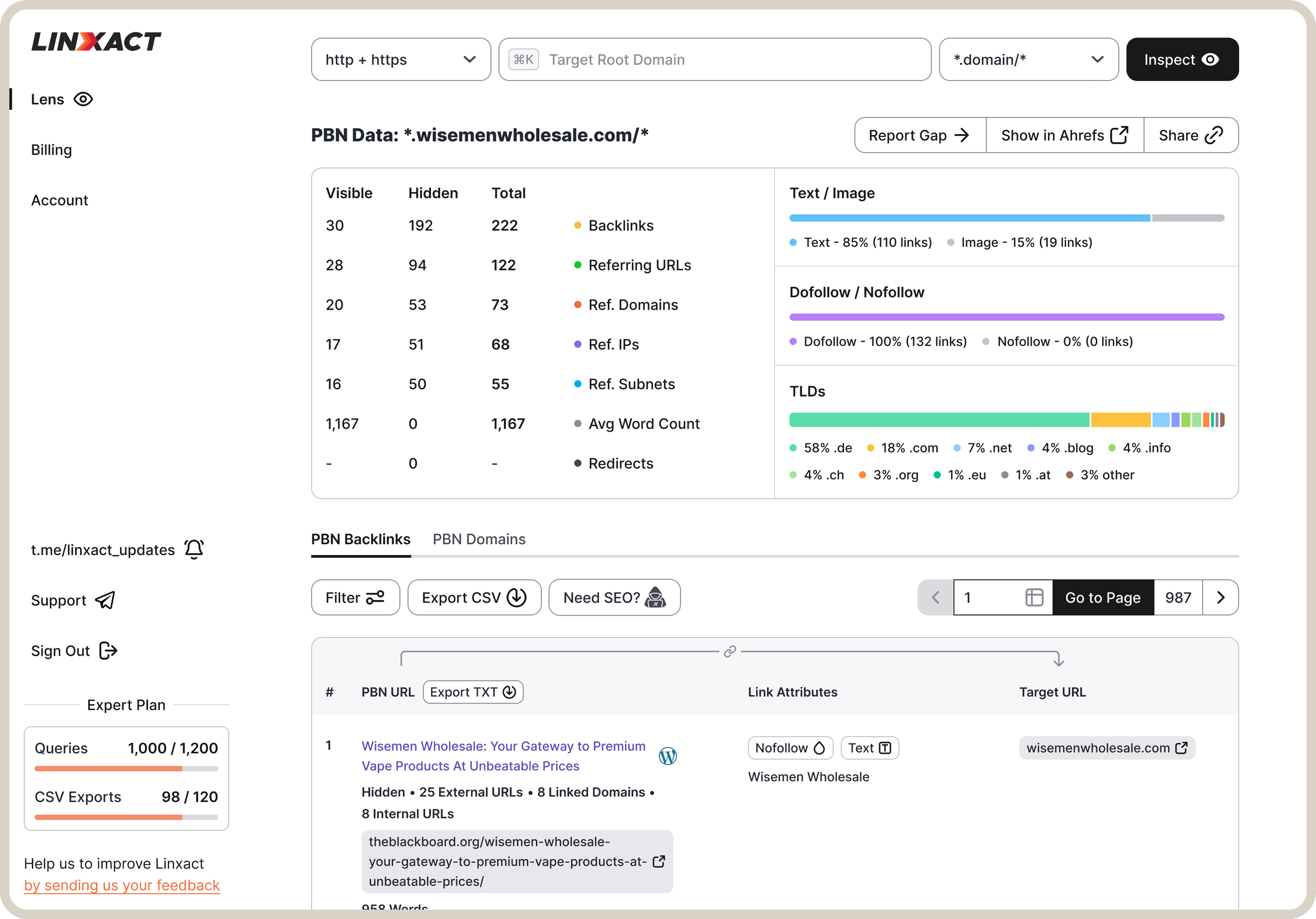Toggle the Text link type chip
Screen dimensions: 1316x919
click(x=869, y=748)
